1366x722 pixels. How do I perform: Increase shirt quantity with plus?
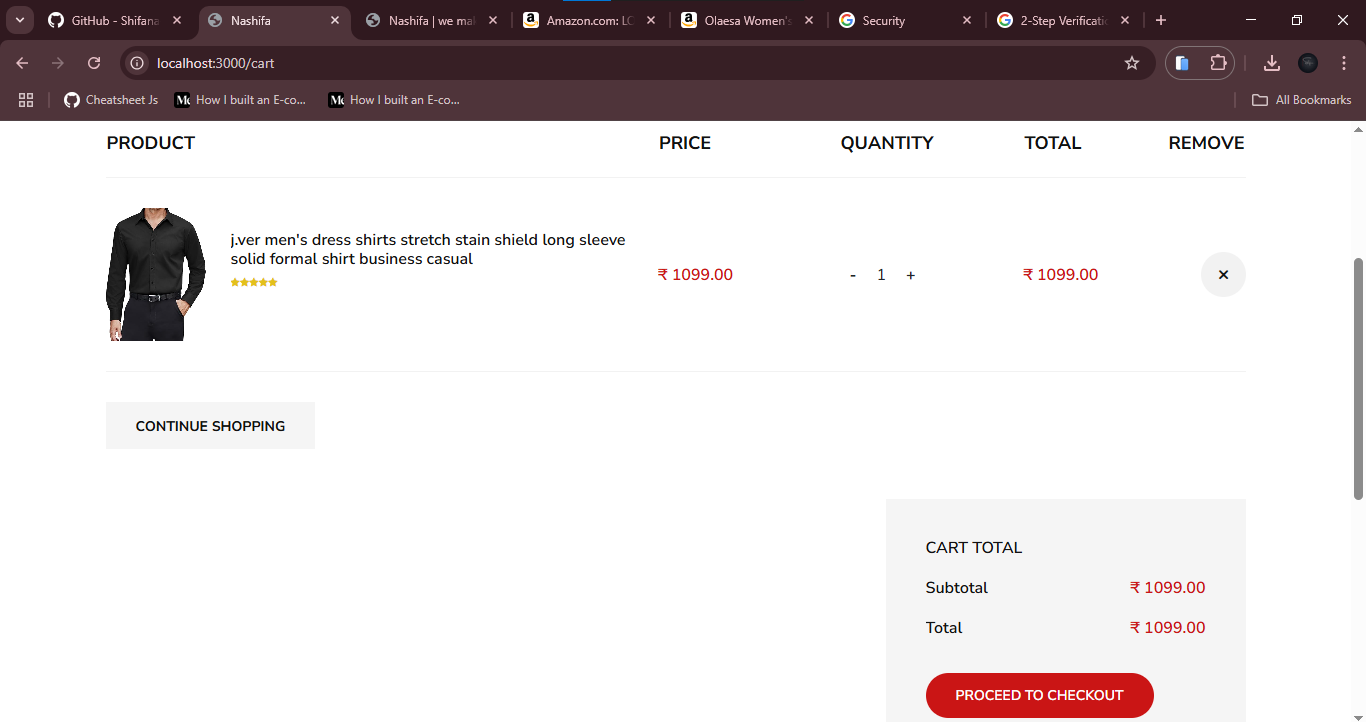click(911, 275)
